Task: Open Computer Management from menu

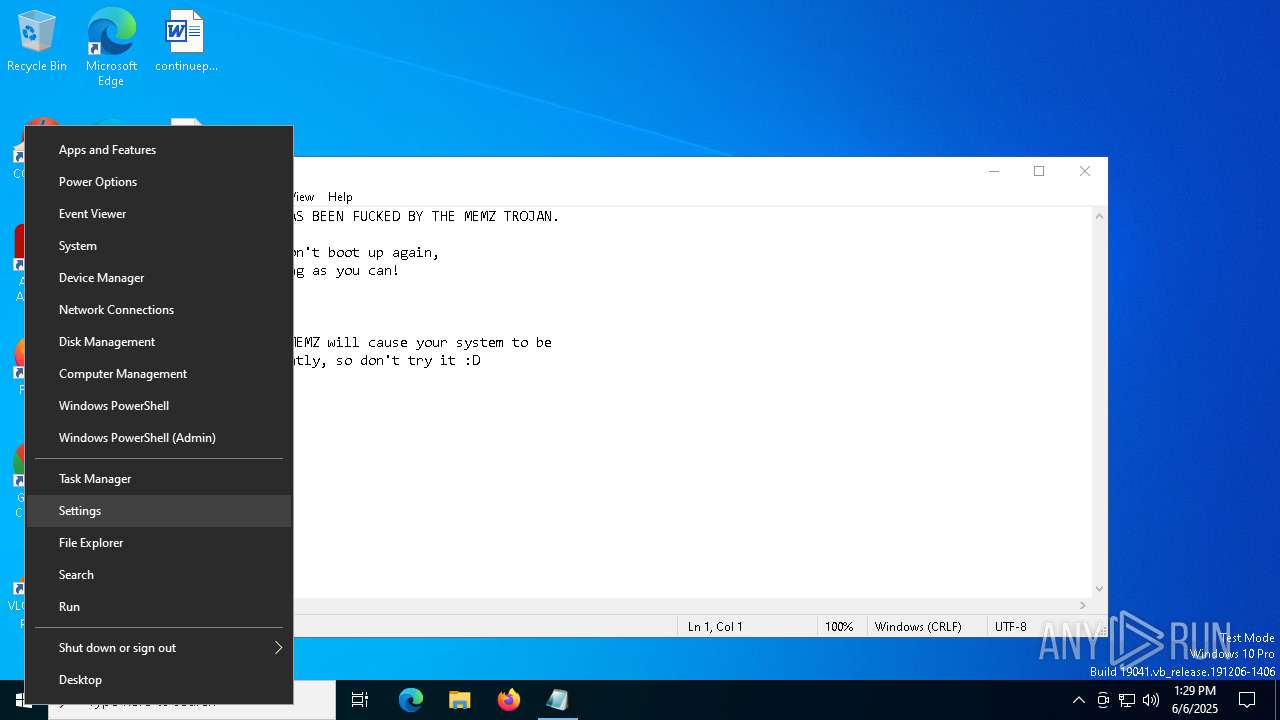Action: 159,374
